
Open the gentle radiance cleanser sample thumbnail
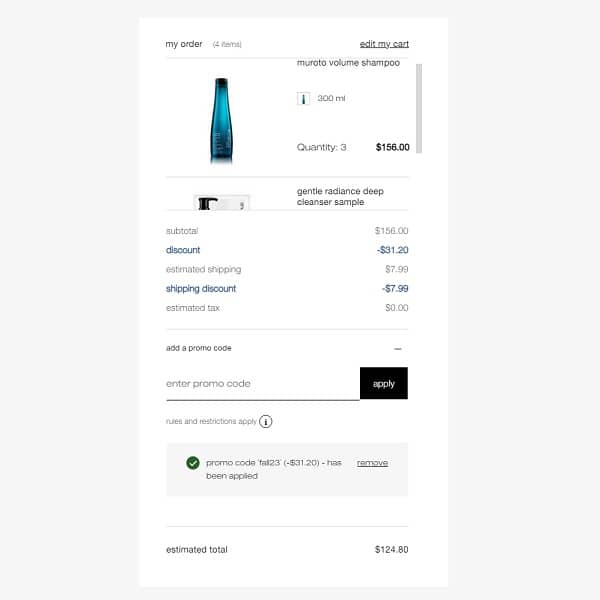click(x=222, y=202)
